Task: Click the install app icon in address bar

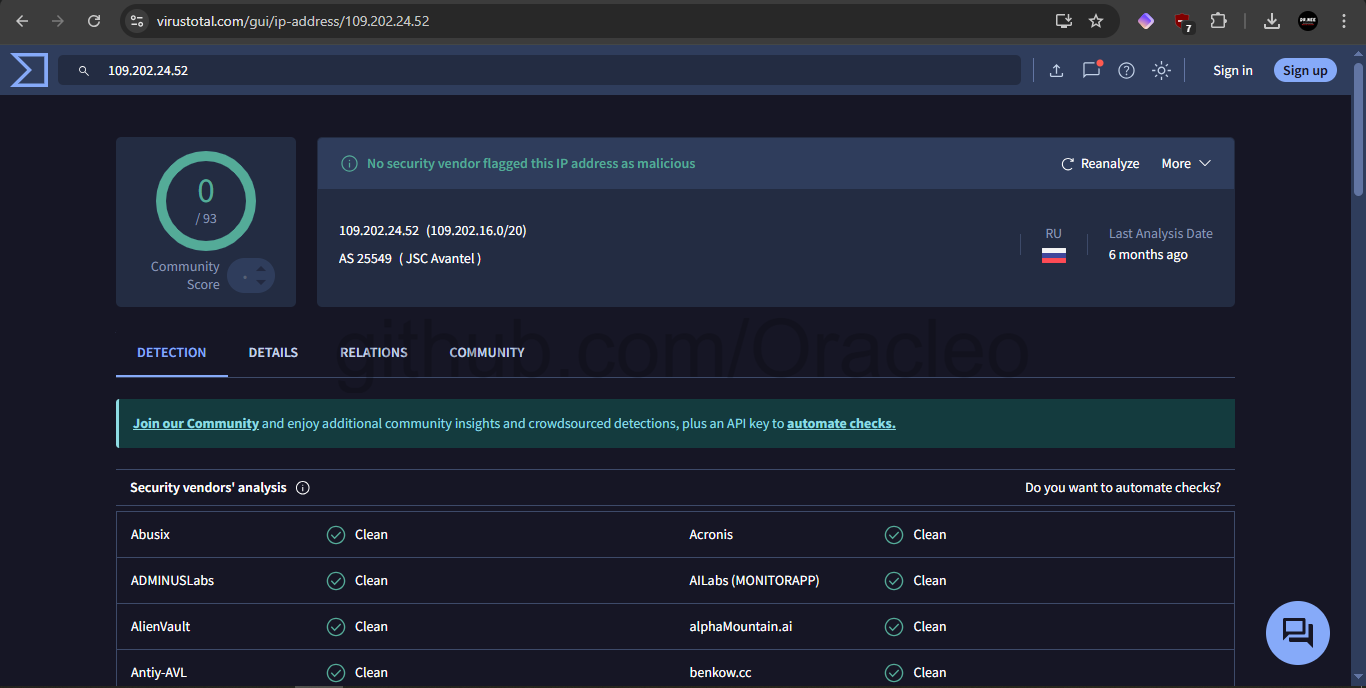Action: tap(1064, 20)
